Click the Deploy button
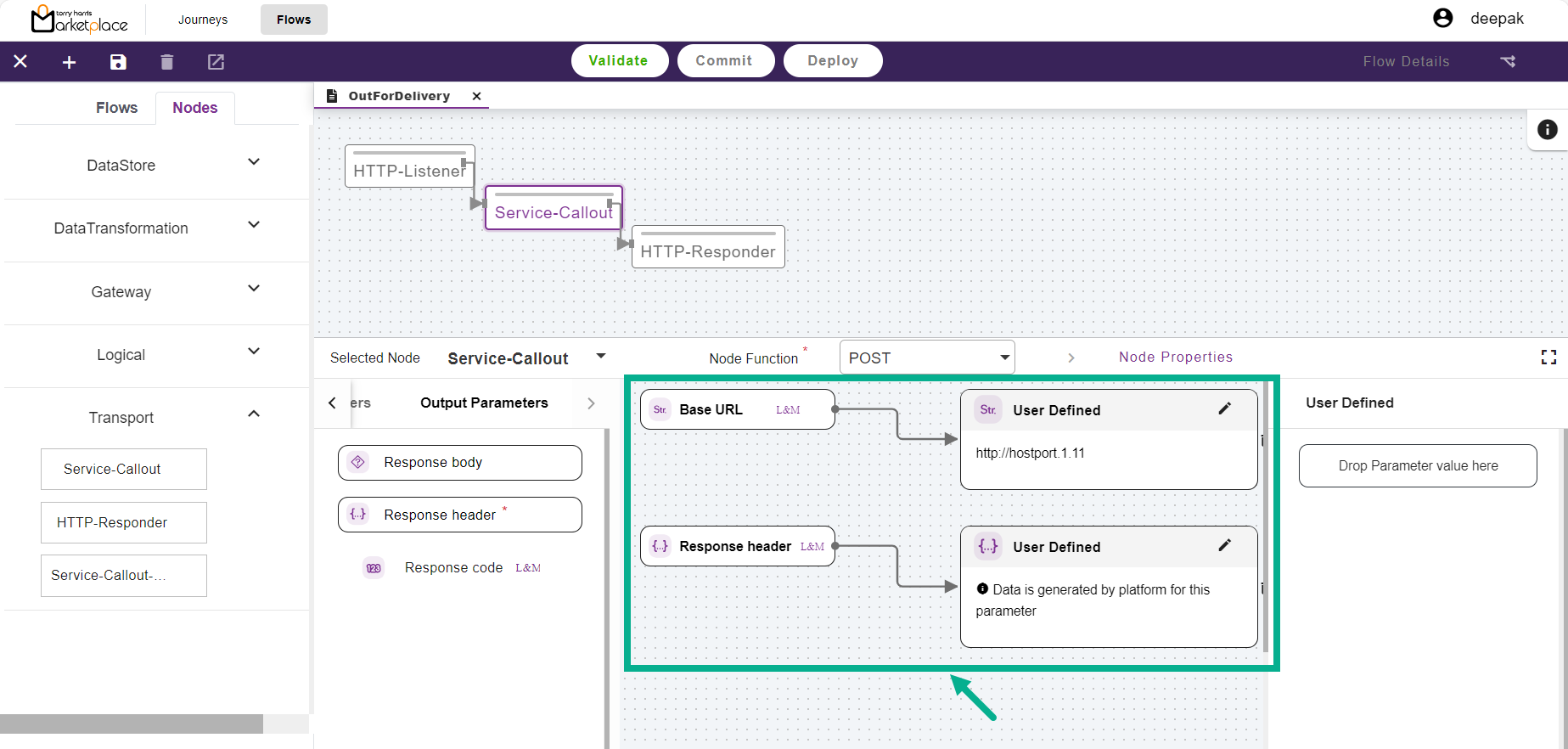 click(x=832, y=61)
